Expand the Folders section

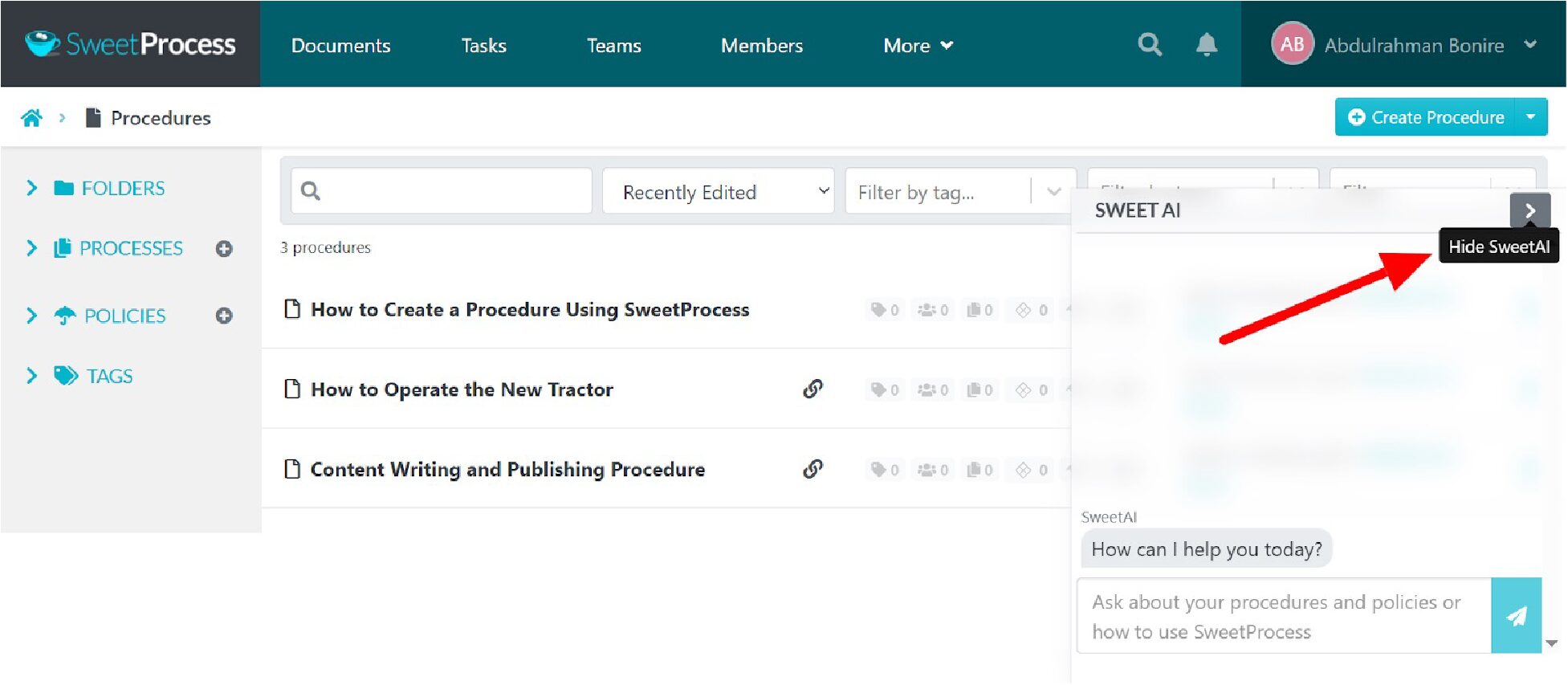click(x=31, y=188)
